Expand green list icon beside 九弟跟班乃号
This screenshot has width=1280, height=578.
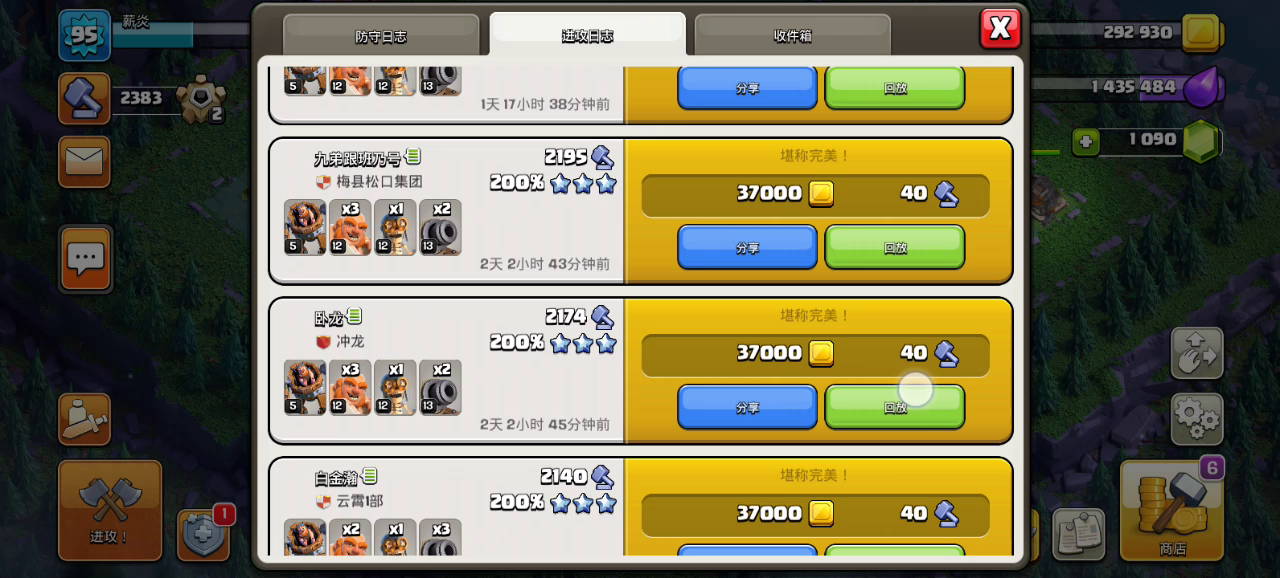click(413, 156)
